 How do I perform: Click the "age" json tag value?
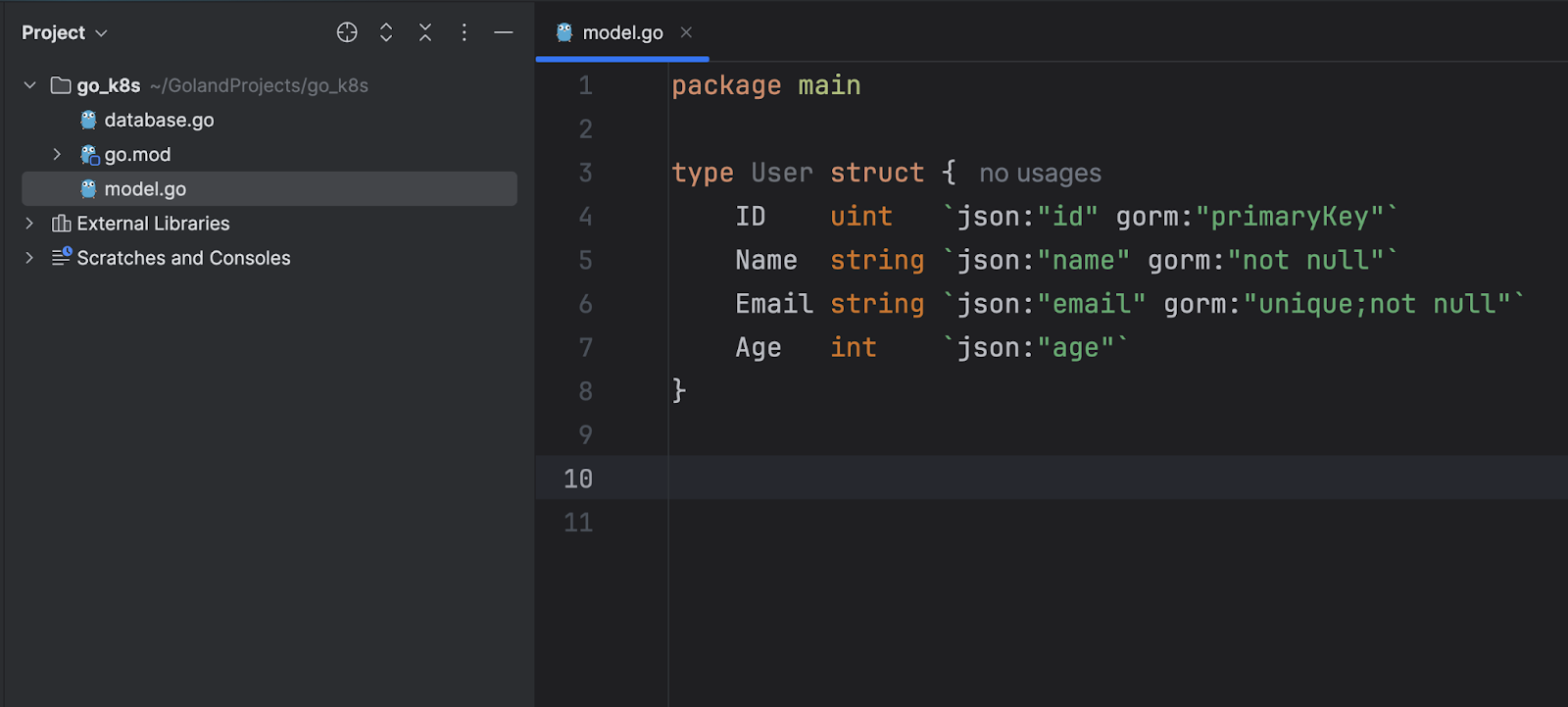(x=1075, y=348)
